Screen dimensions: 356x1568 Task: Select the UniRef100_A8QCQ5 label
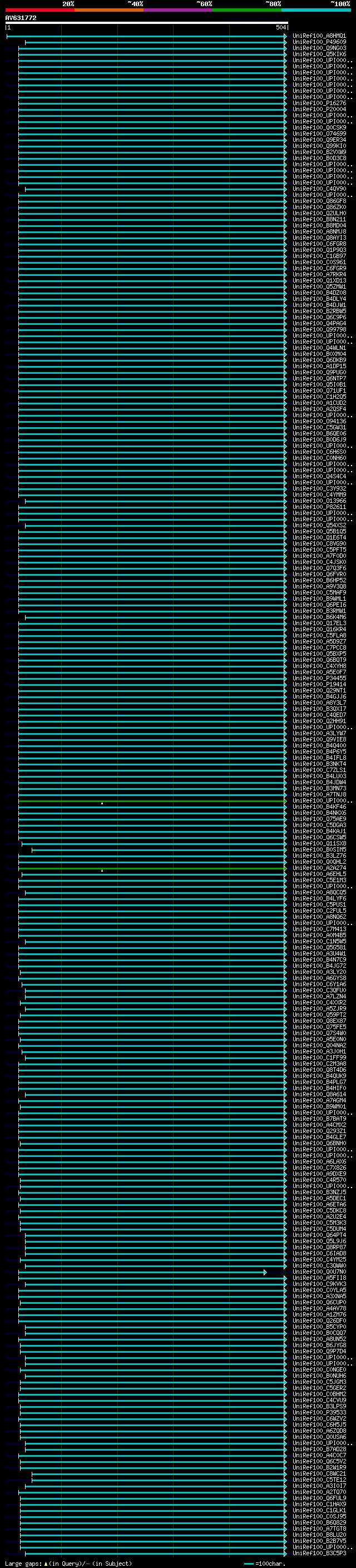click(319, 892)
